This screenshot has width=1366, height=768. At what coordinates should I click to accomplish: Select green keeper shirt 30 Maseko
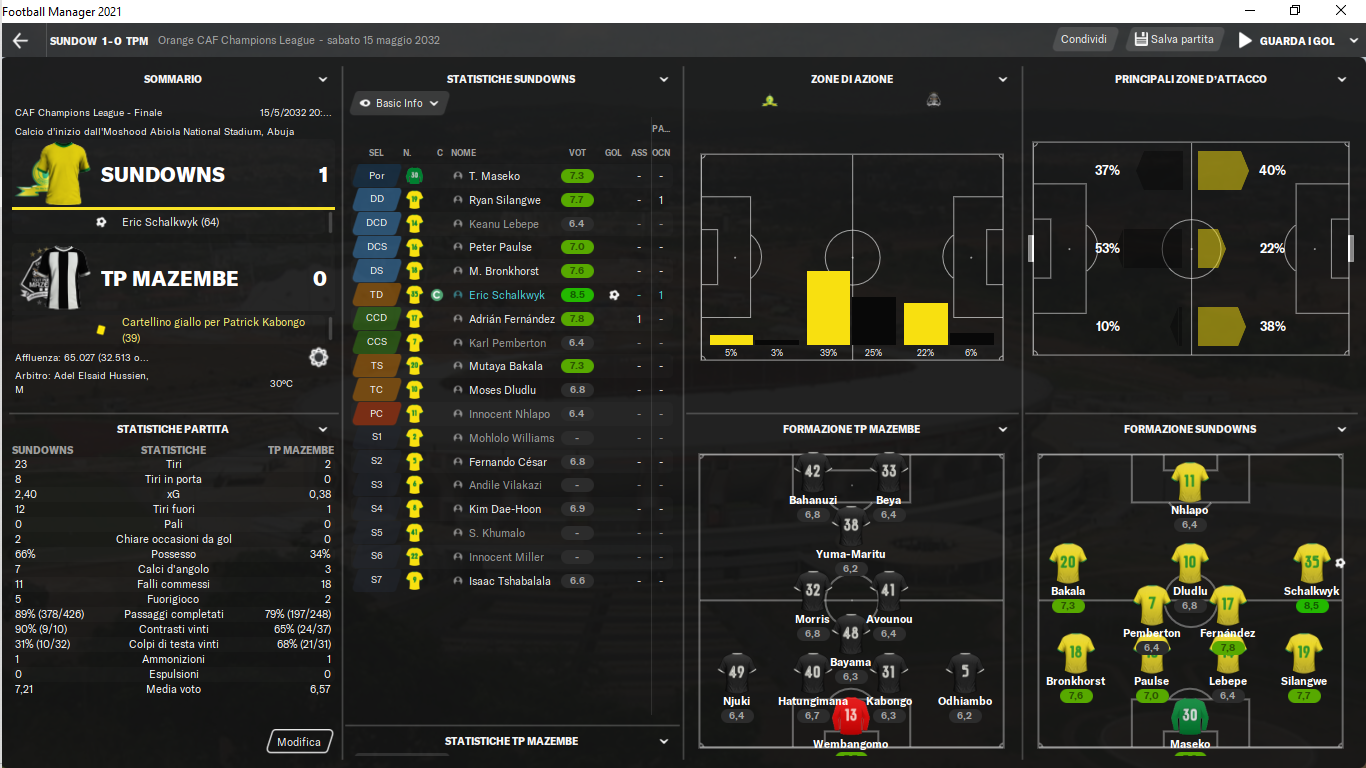click(x=1189, y=716)
